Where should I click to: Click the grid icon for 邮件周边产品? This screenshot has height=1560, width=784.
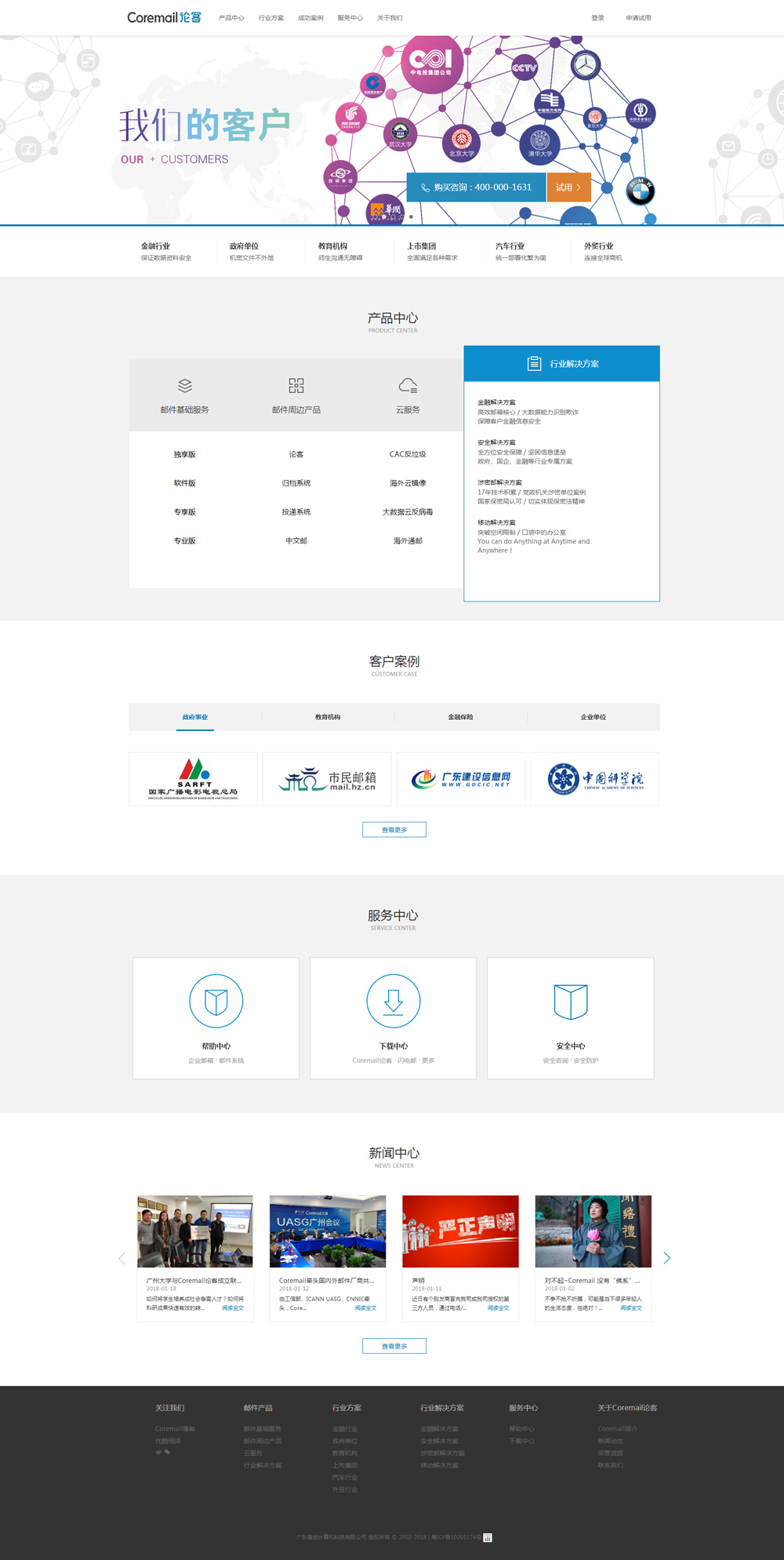(x=296, y=385)
